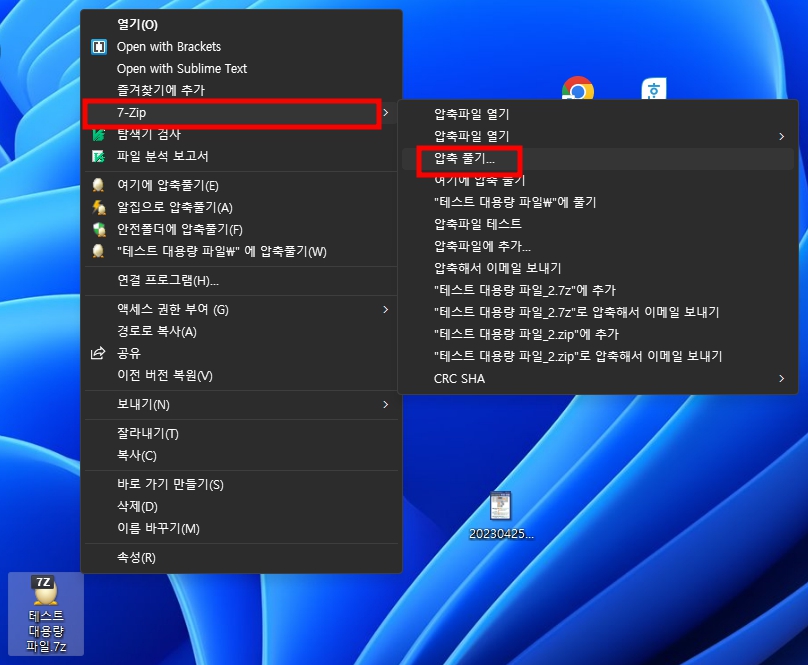This screenshot has height=665, width=808.
Task: Select 이전 버전 복원(V)
Action: tap(241, 375)
